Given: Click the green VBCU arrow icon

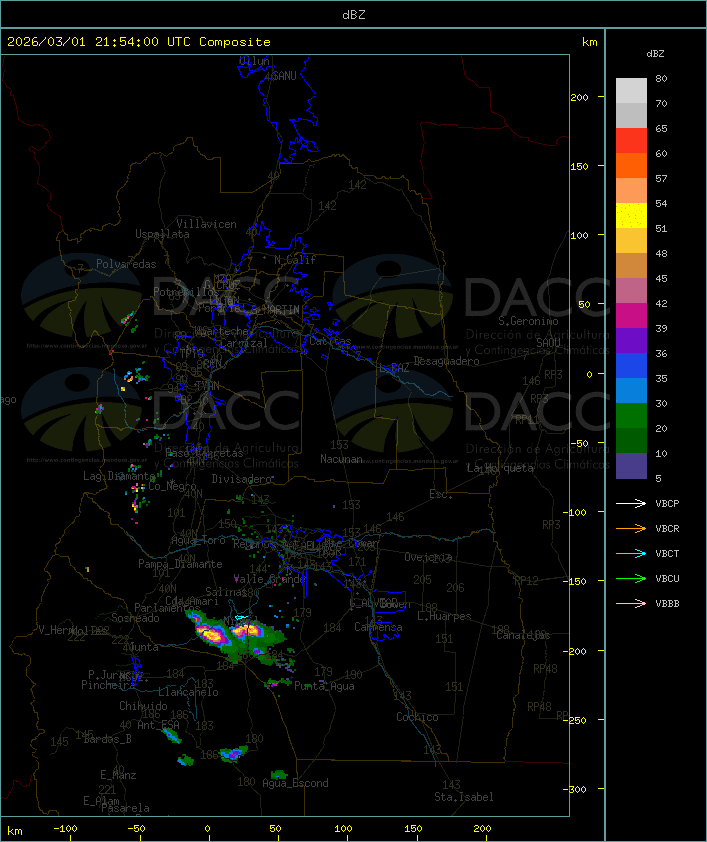Looking at the screenshot, I should (x=631, y=578).
